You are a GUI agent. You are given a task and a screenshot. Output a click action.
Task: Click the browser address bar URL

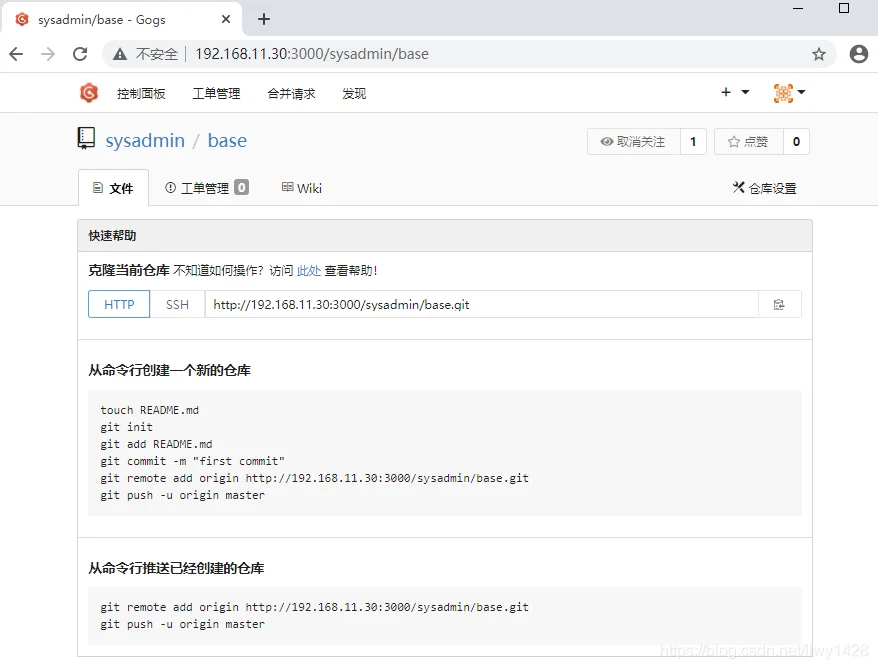pos(312,54)
